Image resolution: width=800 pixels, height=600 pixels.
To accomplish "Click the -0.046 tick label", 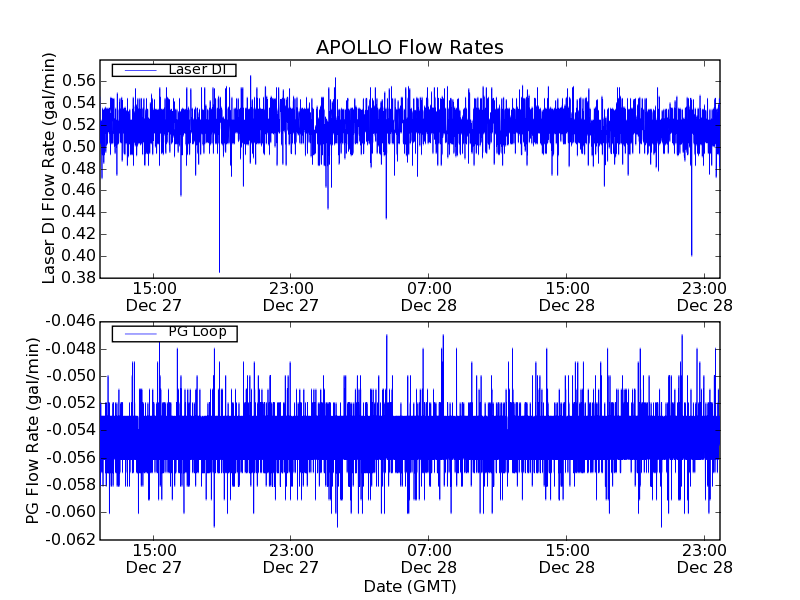I will [x=70, y=321].
